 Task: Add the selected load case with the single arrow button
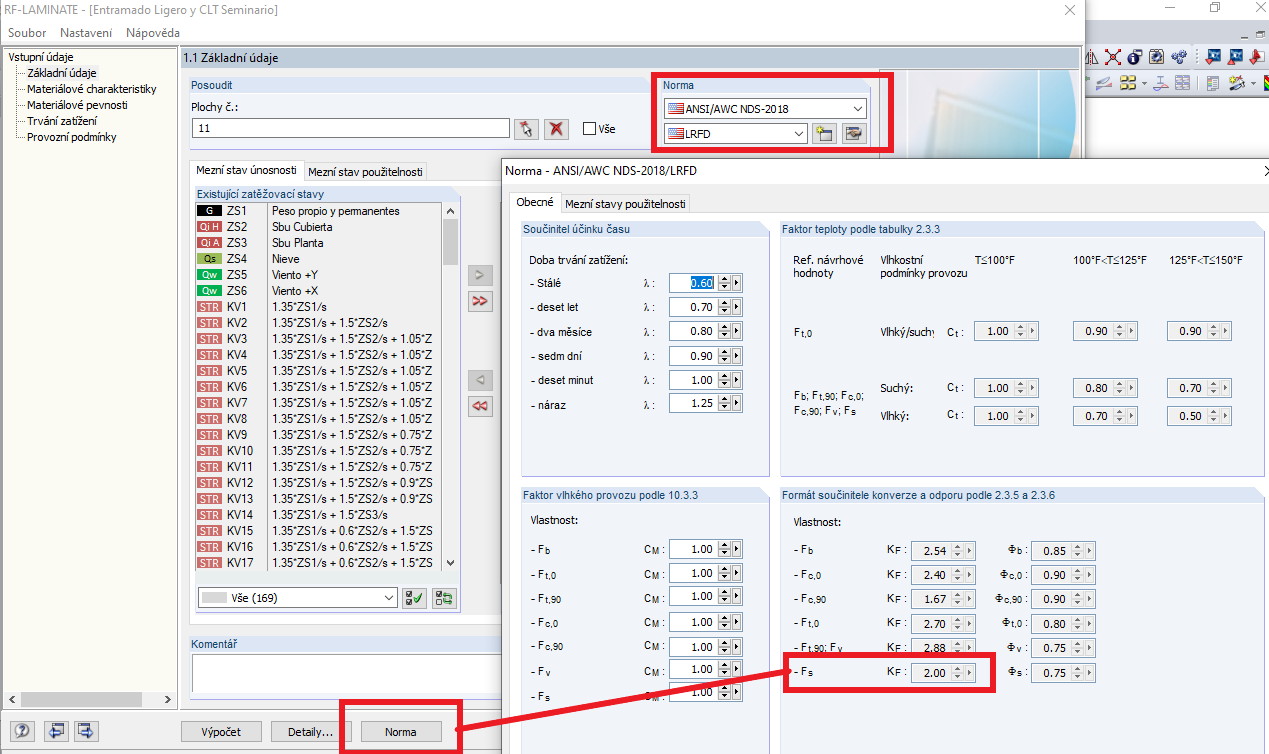coord(481,275)
